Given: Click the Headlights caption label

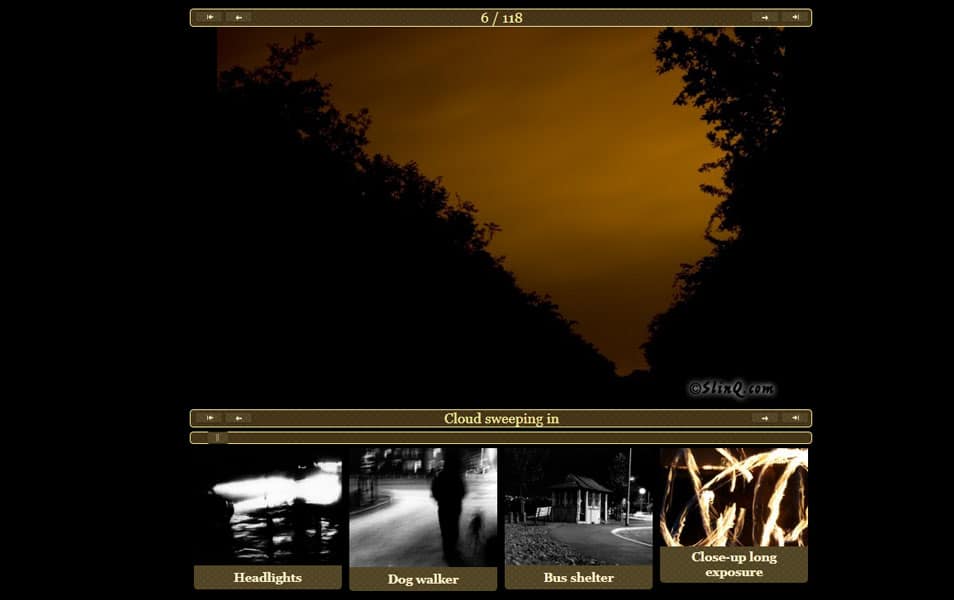Looking at the screenshot, I should tap(268, 577).
